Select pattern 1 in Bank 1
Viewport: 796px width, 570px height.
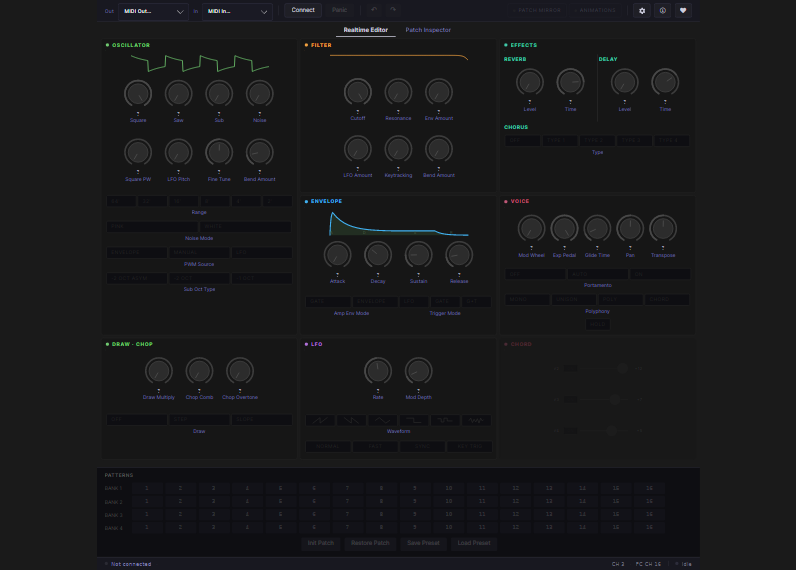coord(147,488)
